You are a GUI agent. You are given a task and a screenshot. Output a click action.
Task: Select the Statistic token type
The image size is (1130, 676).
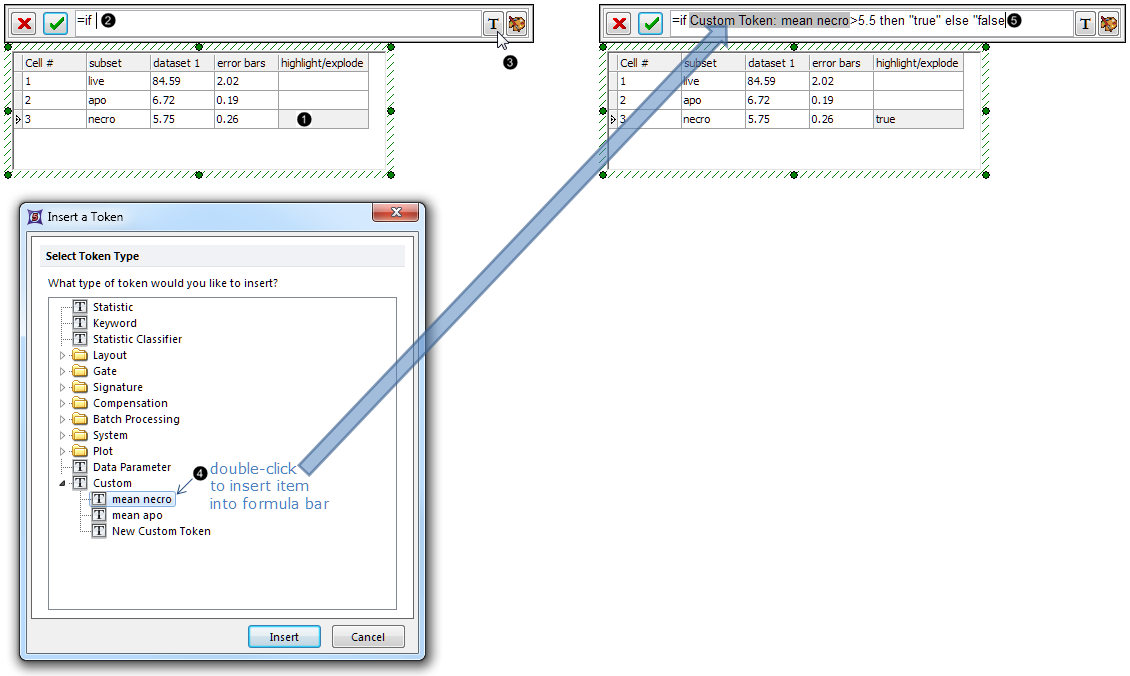pos(112,307)
